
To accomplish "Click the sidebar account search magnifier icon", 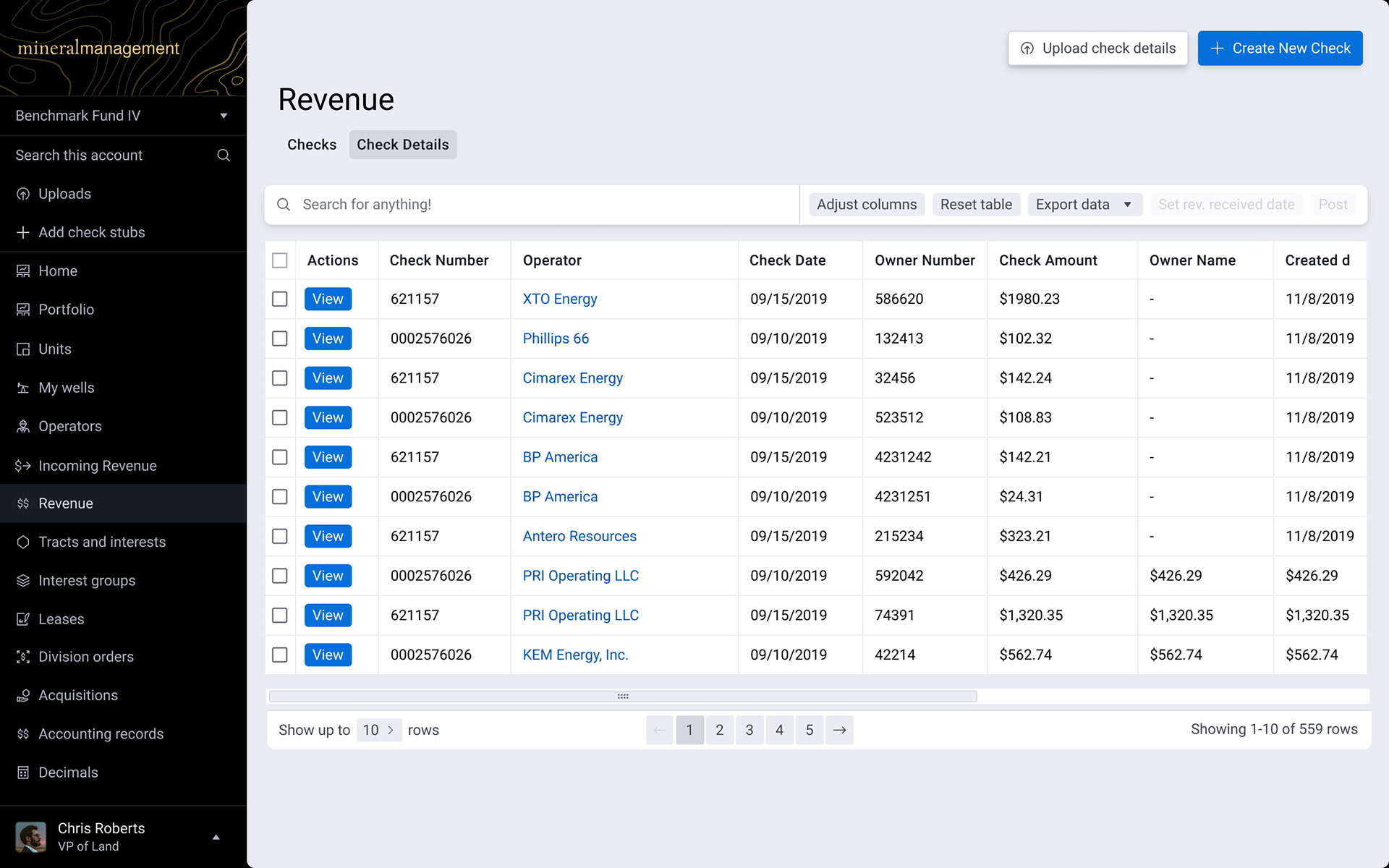I will (x=224, y=156).
